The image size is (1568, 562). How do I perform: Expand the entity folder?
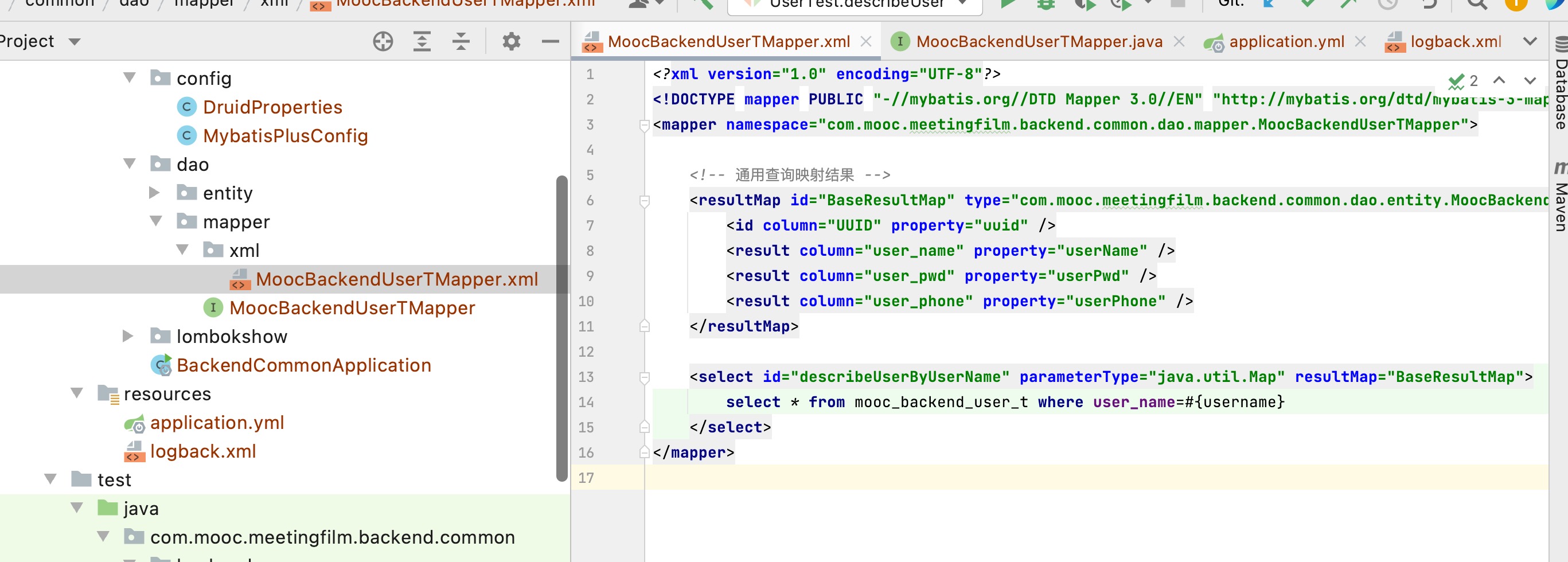click(155, 193)
